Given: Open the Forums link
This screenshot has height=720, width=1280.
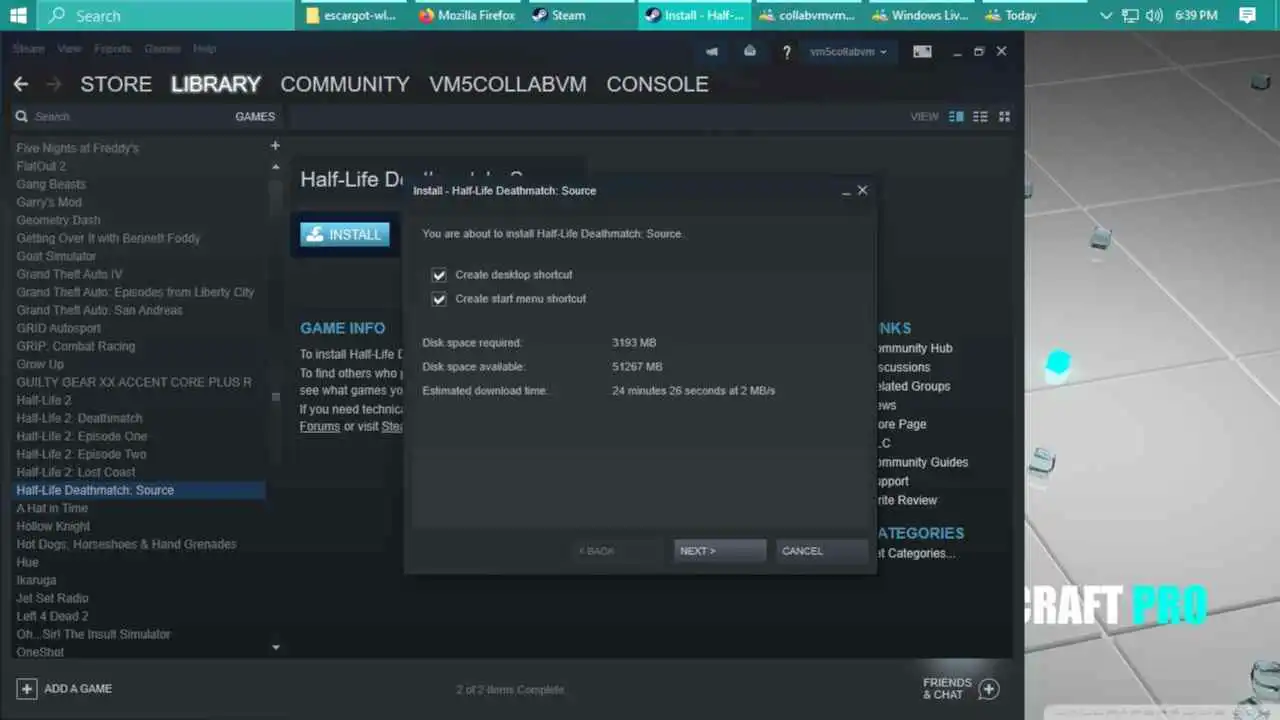Looking at the screenshot, I should 320,427.
